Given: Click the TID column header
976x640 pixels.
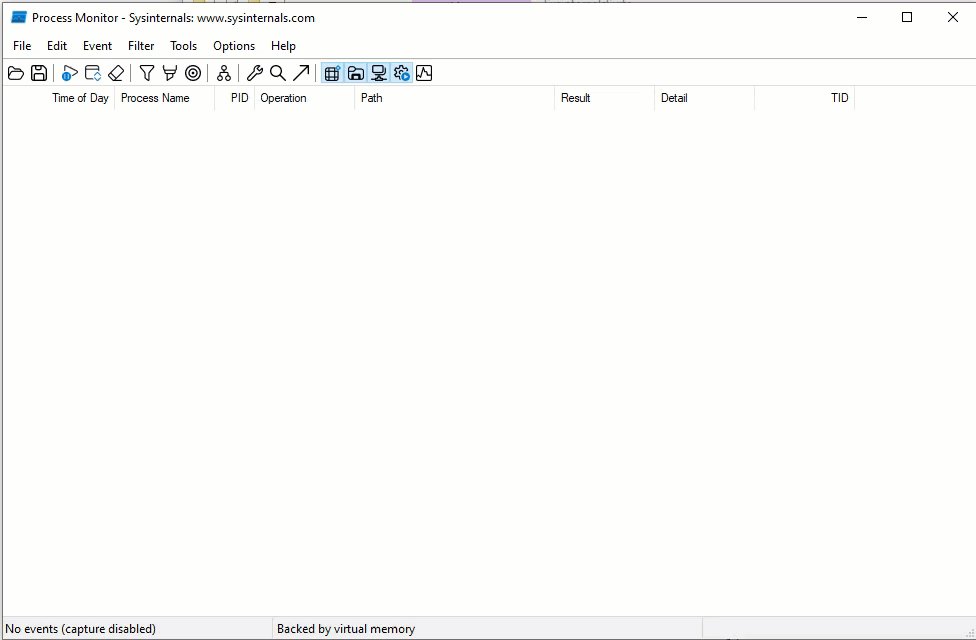Looking at the screenshot, I should point(805,98).
